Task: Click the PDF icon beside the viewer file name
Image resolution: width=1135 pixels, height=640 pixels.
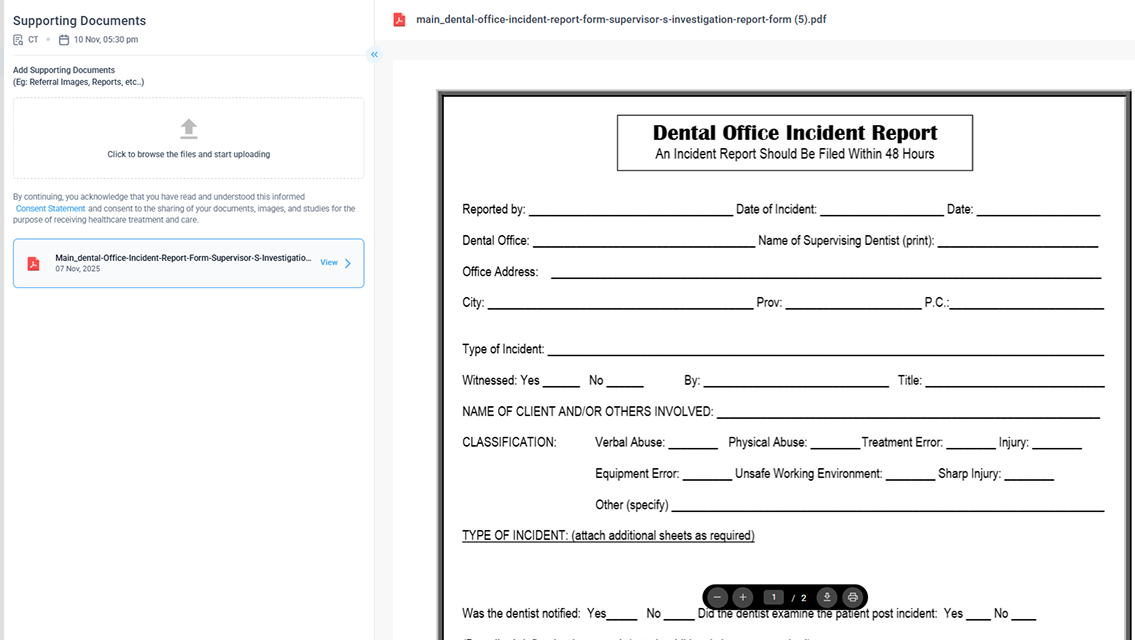Action: pos(399,20)
